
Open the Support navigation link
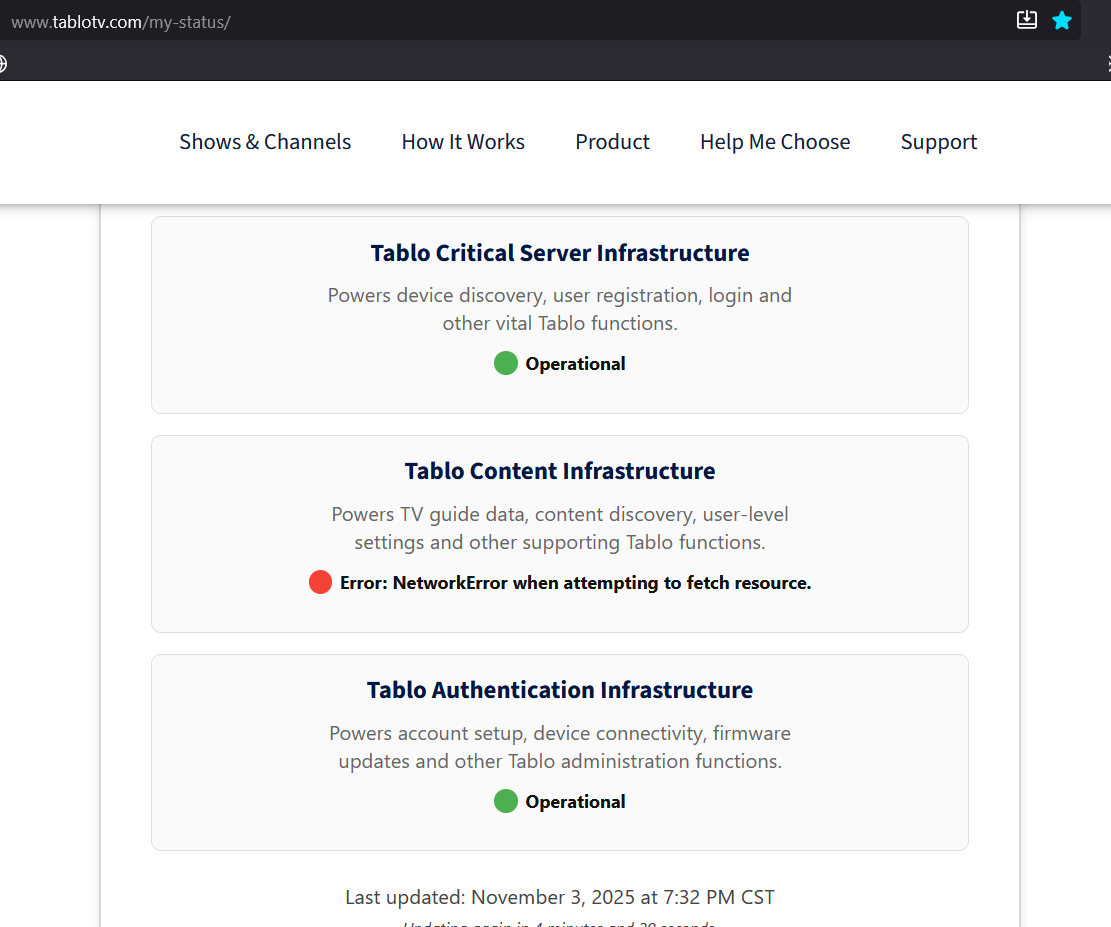[938, 142]
